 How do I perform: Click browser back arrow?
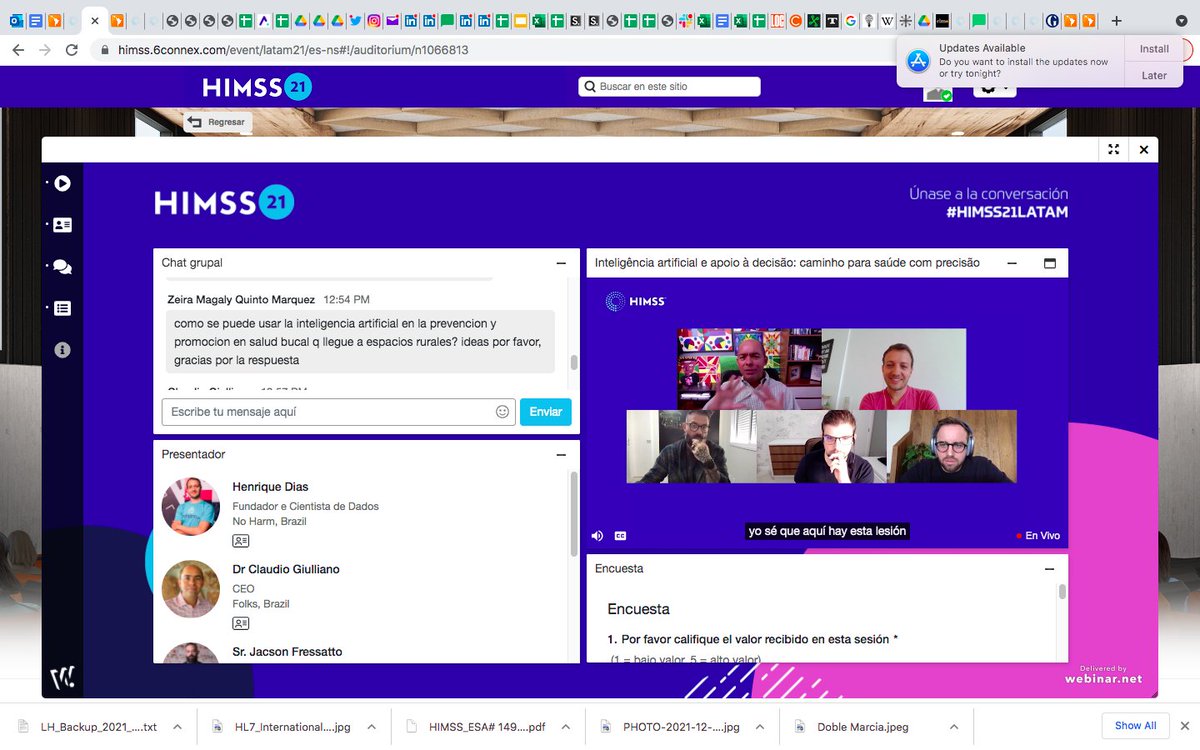[18, 49]
